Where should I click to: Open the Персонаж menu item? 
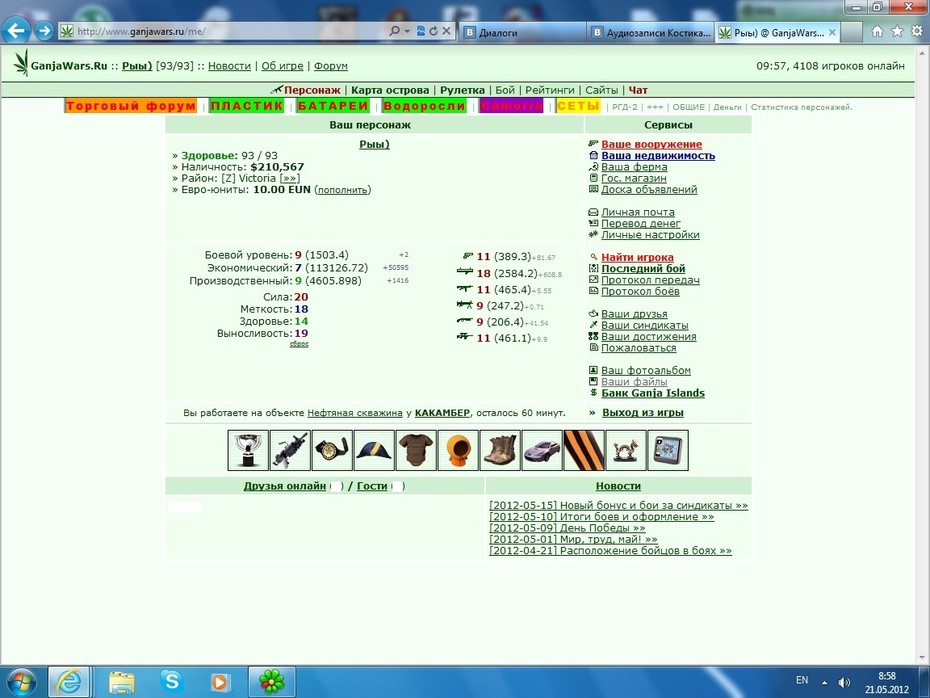[x=312, y=90]
